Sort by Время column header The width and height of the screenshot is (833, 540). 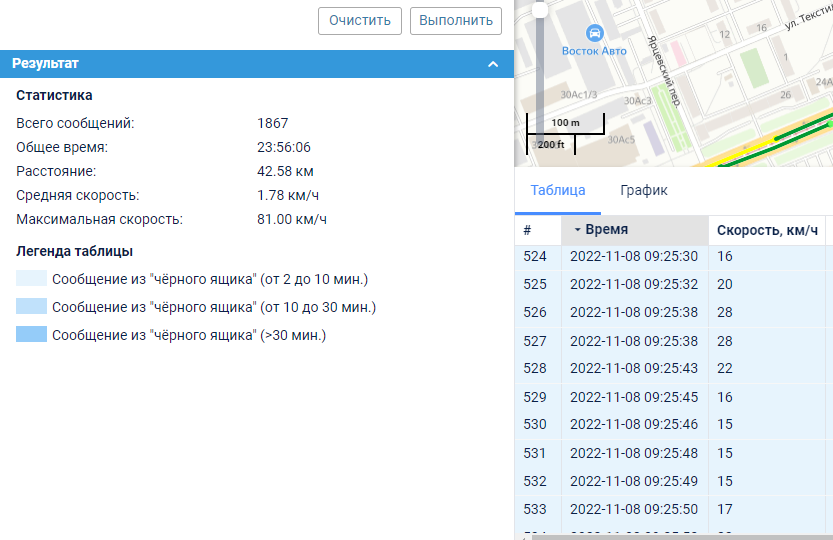click(634, 230)
